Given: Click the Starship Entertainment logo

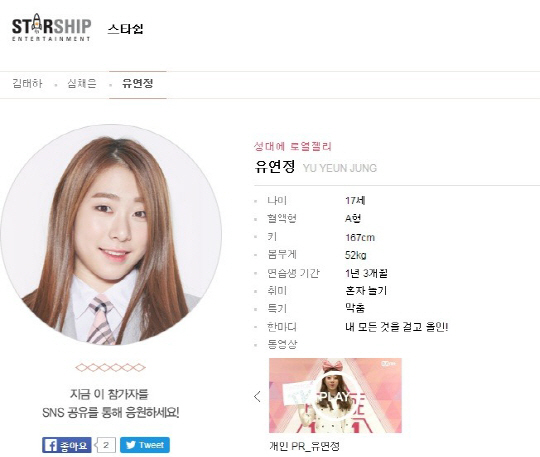Looking at the screenshot, I should pos(52,28).
